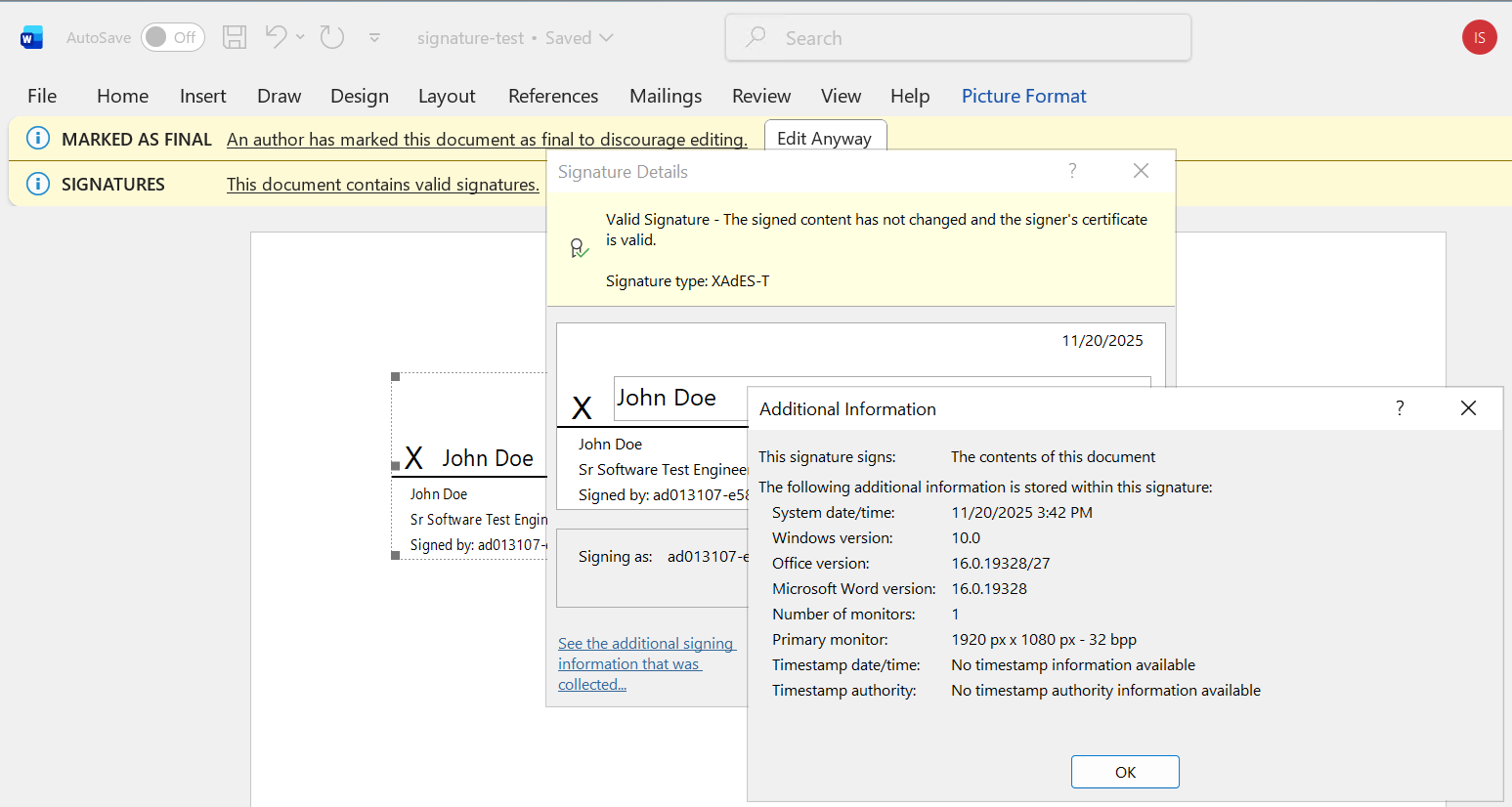Click the info icon beside SIGNATURES
The height and width of the screenshot is (807, 1512).
point(37,184)
